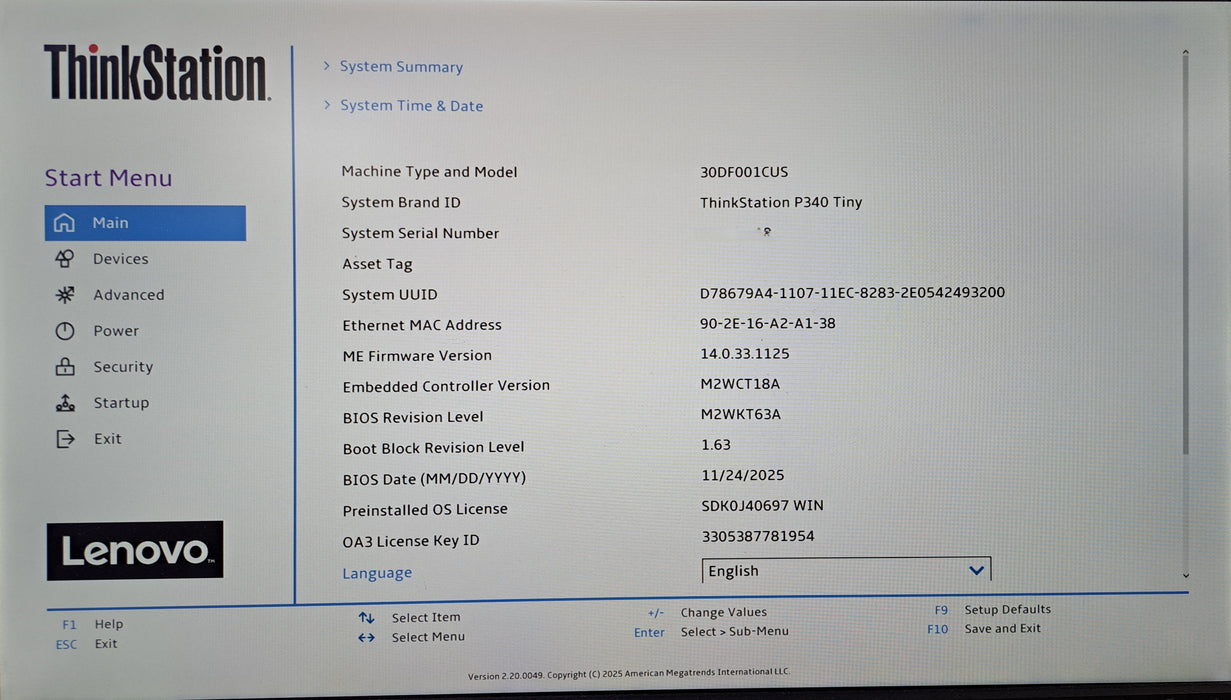Click the vertical scrollbar thumb
Screen dimensions: 1231x700
(x=1186, y=255)
